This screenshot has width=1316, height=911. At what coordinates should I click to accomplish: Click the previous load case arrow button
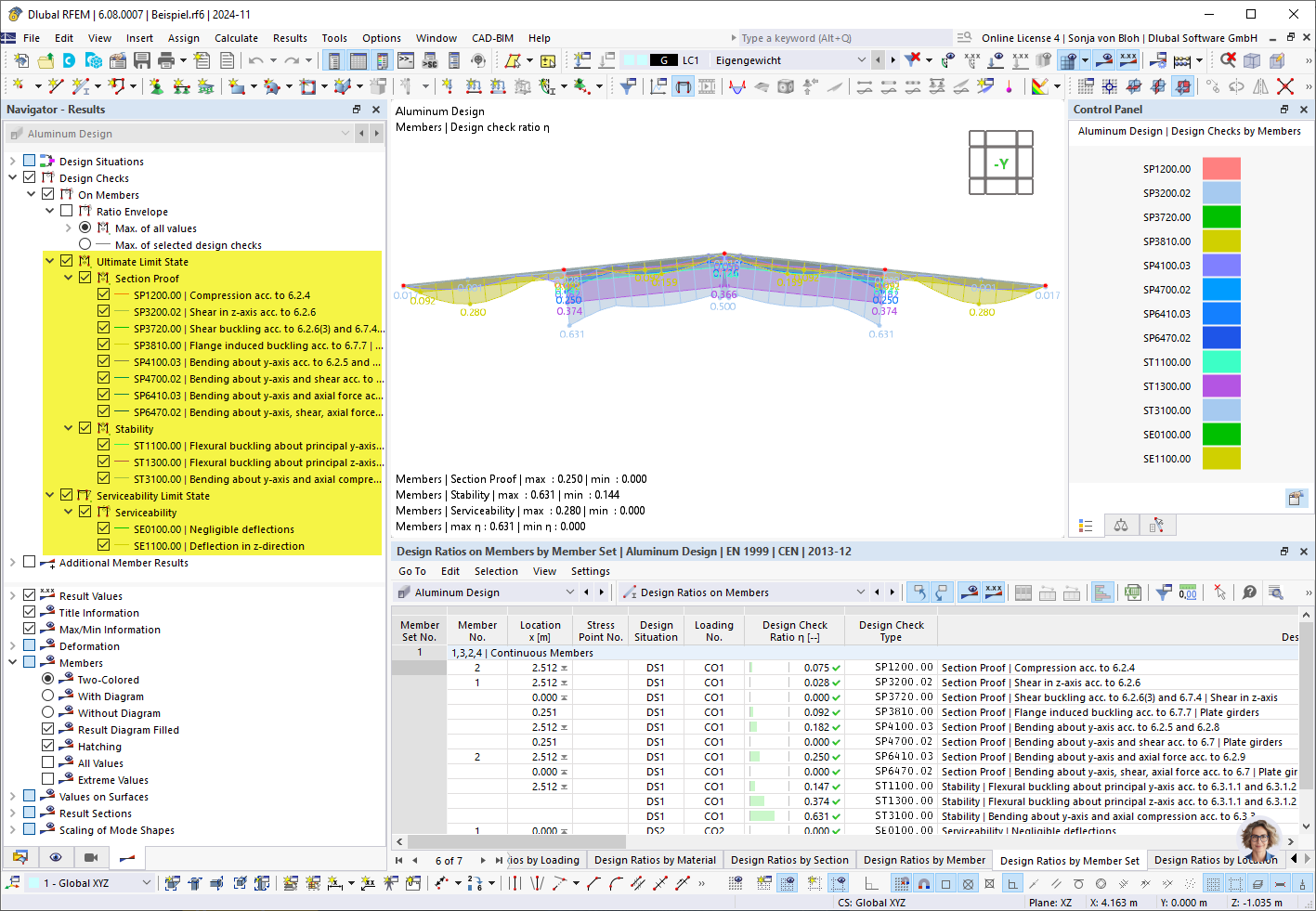(x=879, y=60)
